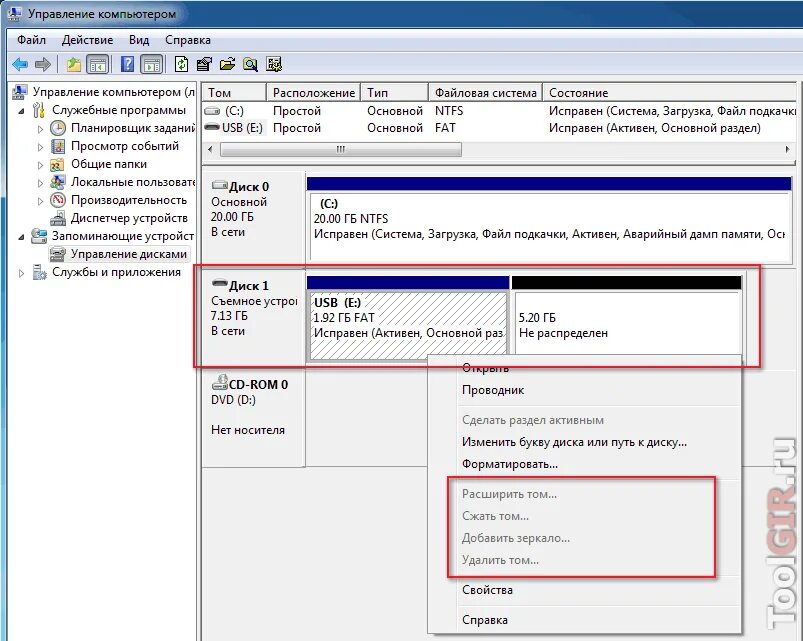Sort by the Расположение column header
The height and width of the screenshot is (641, 803).
pyautogui.click(x=313, y=93)
